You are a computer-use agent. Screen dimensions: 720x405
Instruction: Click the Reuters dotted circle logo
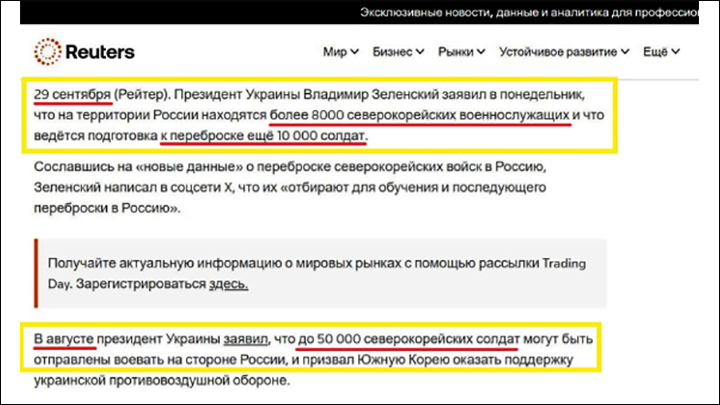[47, 51]
